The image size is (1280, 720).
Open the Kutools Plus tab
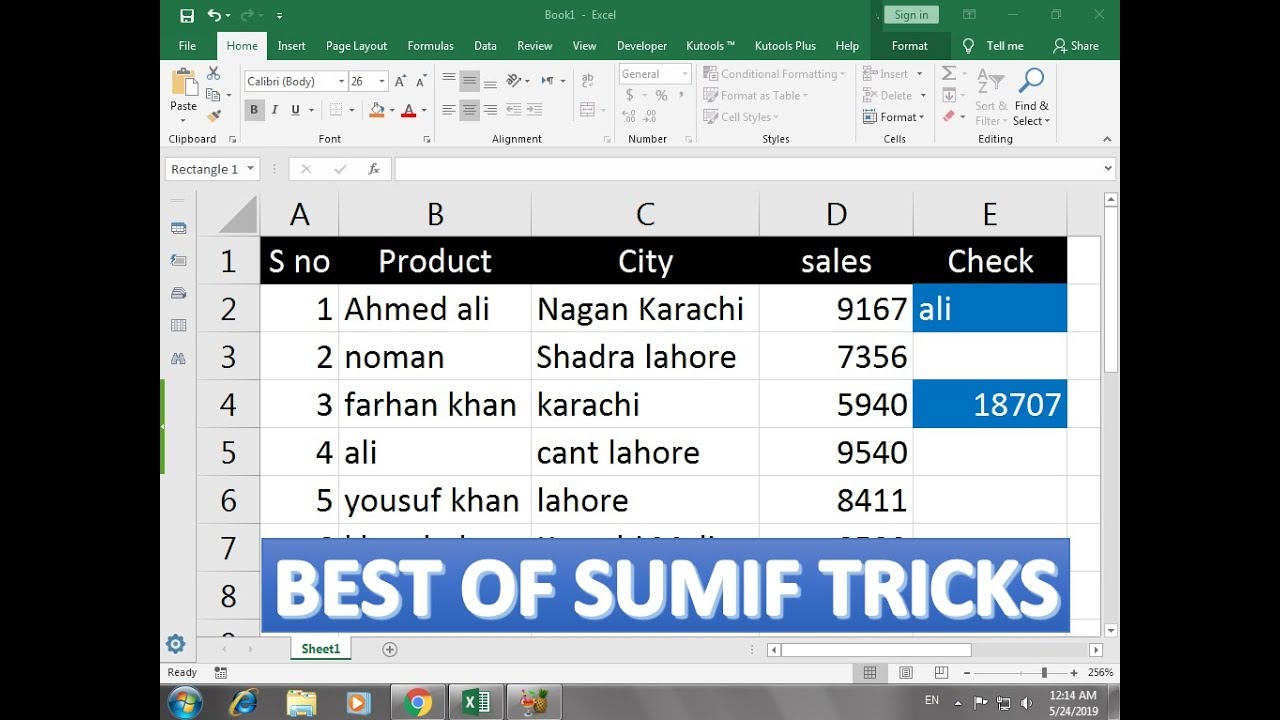coord(785,46)
